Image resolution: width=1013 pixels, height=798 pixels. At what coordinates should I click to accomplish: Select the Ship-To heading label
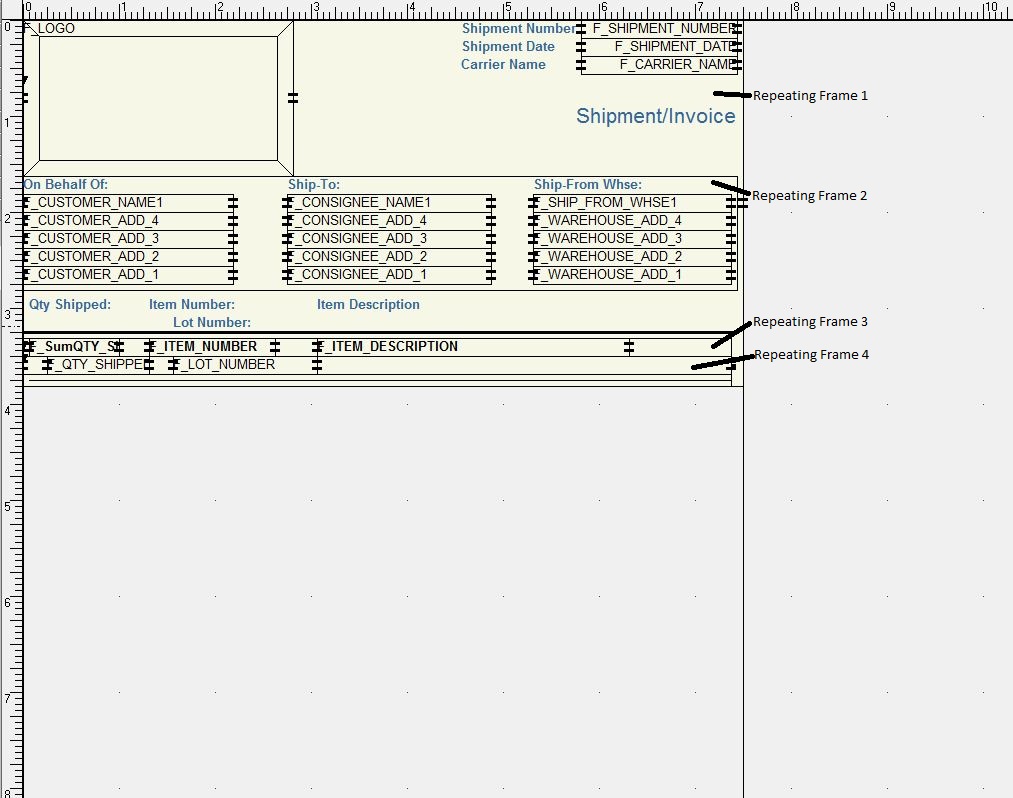click(314, 185)
